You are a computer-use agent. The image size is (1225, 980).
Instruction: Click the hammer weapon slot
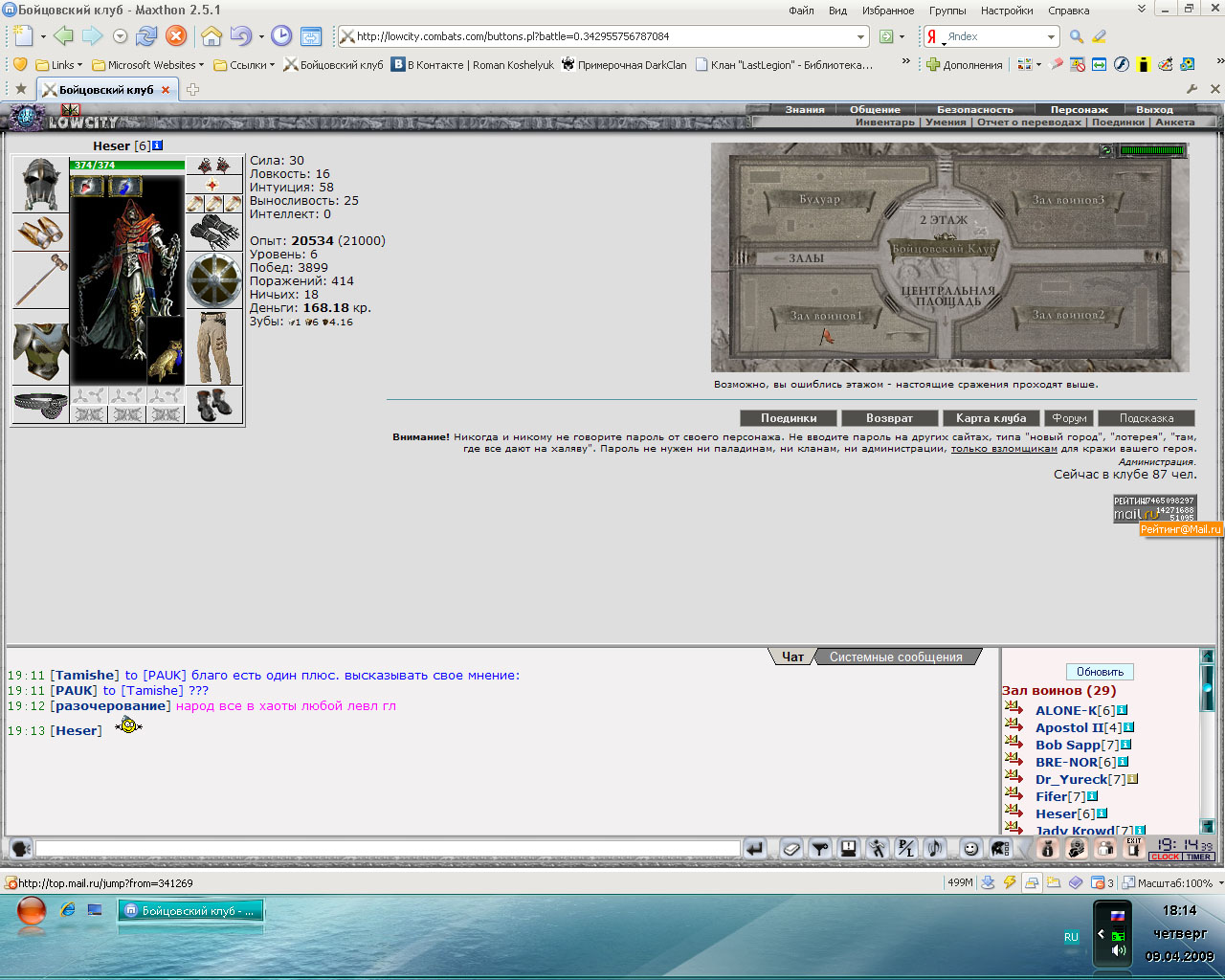pyautogui.click(x=40, y=280)
